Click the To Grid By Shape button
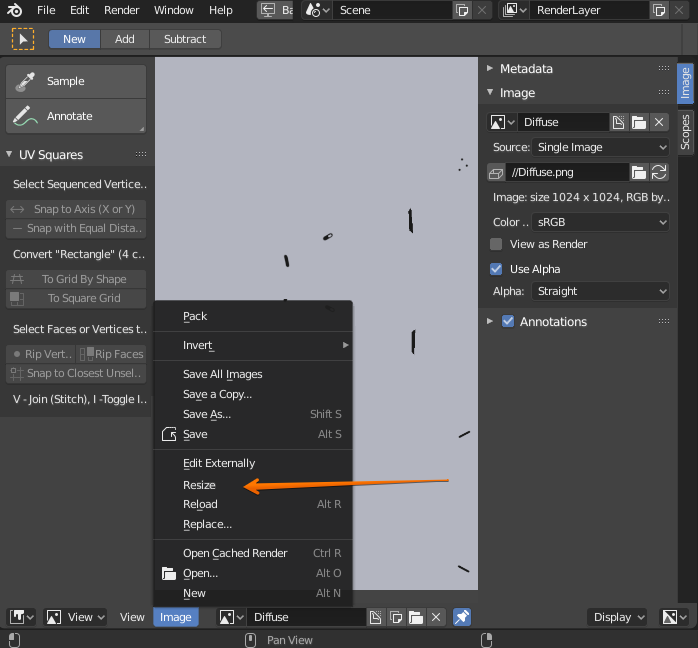 coord(76,279)
